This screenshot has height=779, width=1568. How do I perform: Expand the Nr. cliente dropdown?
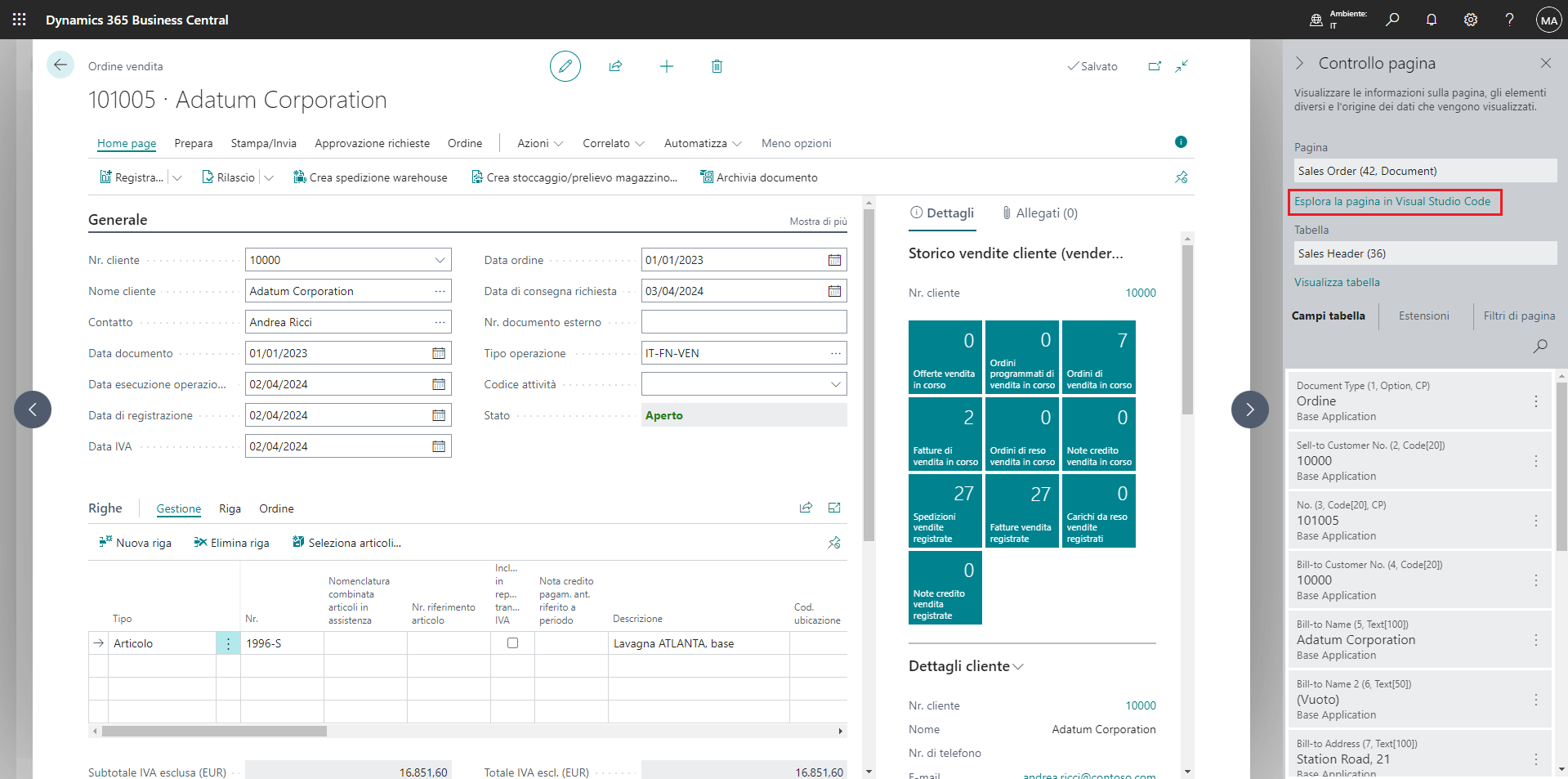click(440, 260)
